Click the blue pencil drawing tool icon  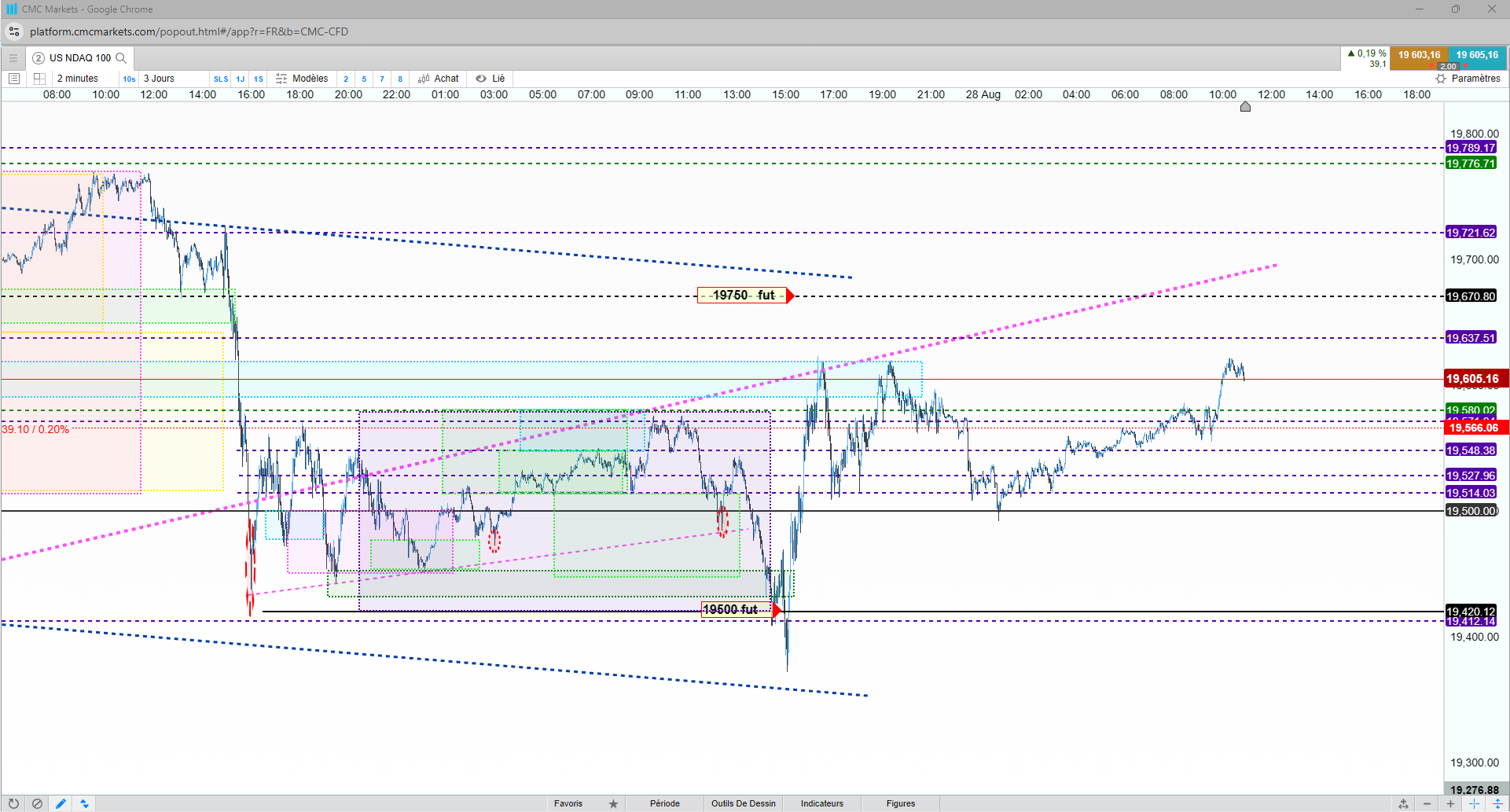click(61, 803)
